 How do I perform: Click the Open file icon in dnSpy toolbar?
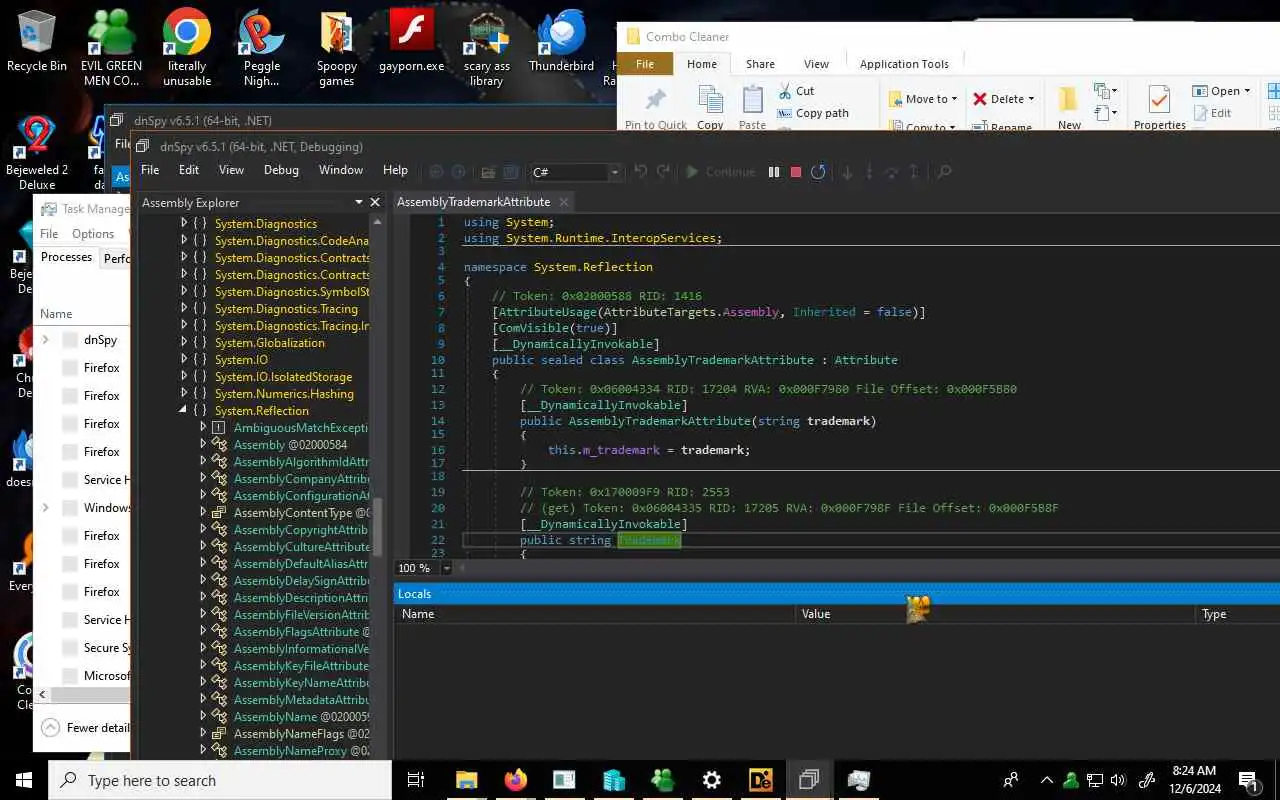point(488,172)
